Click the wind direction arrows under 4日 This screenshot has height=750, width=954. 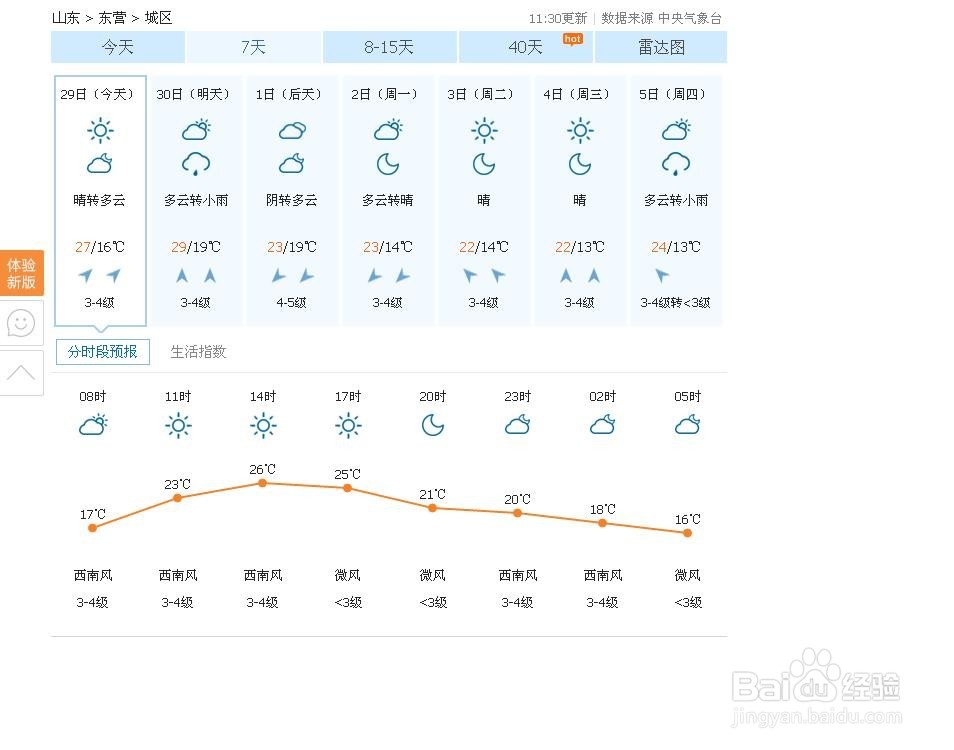pyautogui.click(x=580, y=276)
